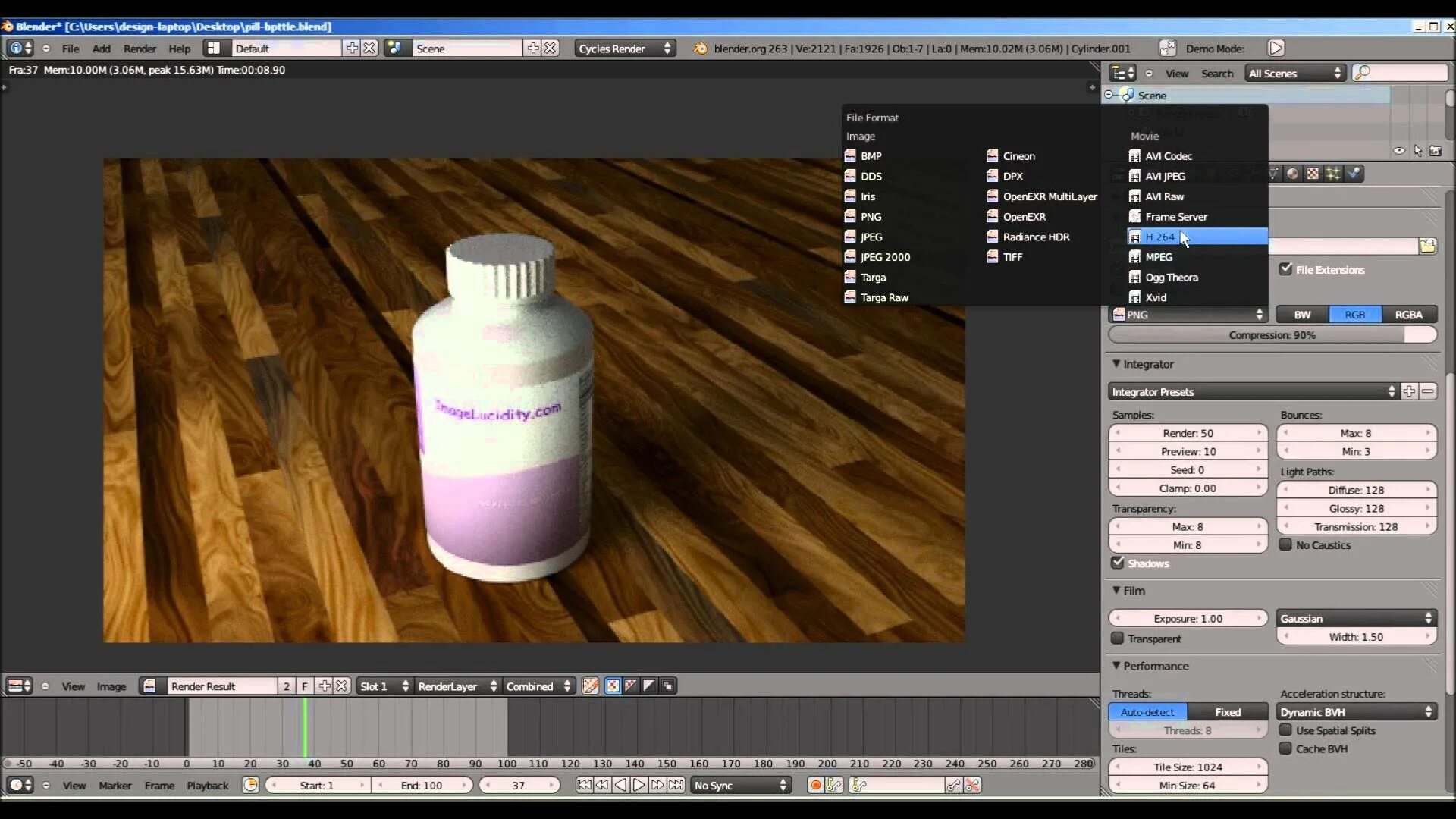Collapse the Scene tree item in outliner
Screen dimensions: 1456x819
click(x=1109, y=96)
